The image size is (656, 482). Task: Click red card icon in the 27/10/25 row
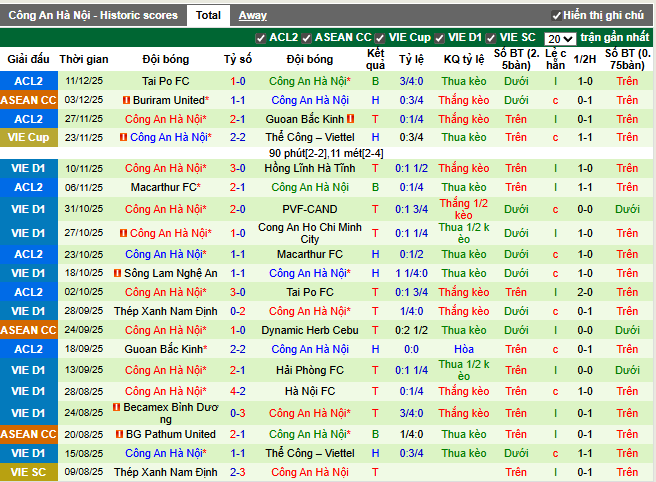click(x=124, y=233)
